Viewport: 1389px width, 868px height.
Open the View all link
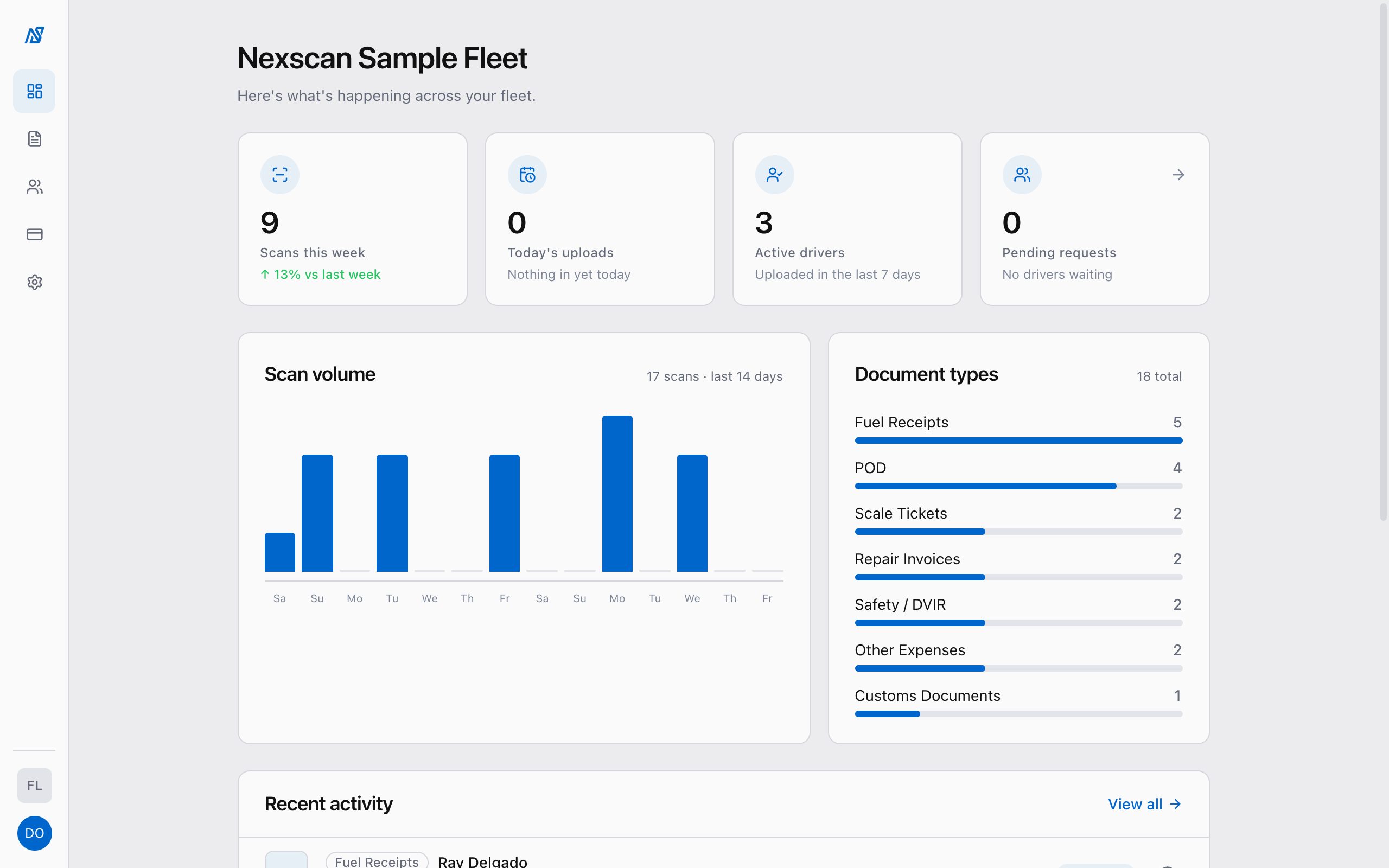(1144, 803)
